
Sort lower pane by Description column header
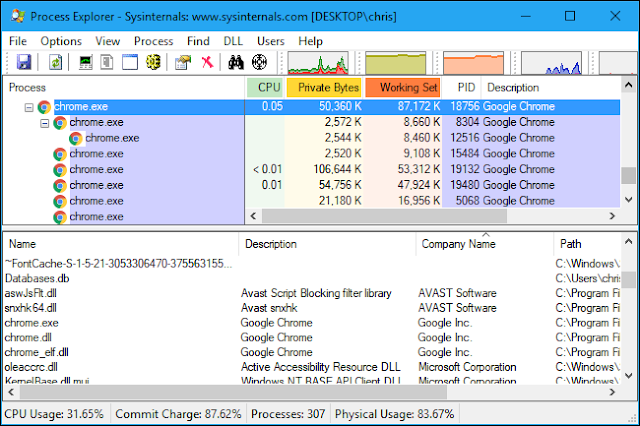click(328, 244)
